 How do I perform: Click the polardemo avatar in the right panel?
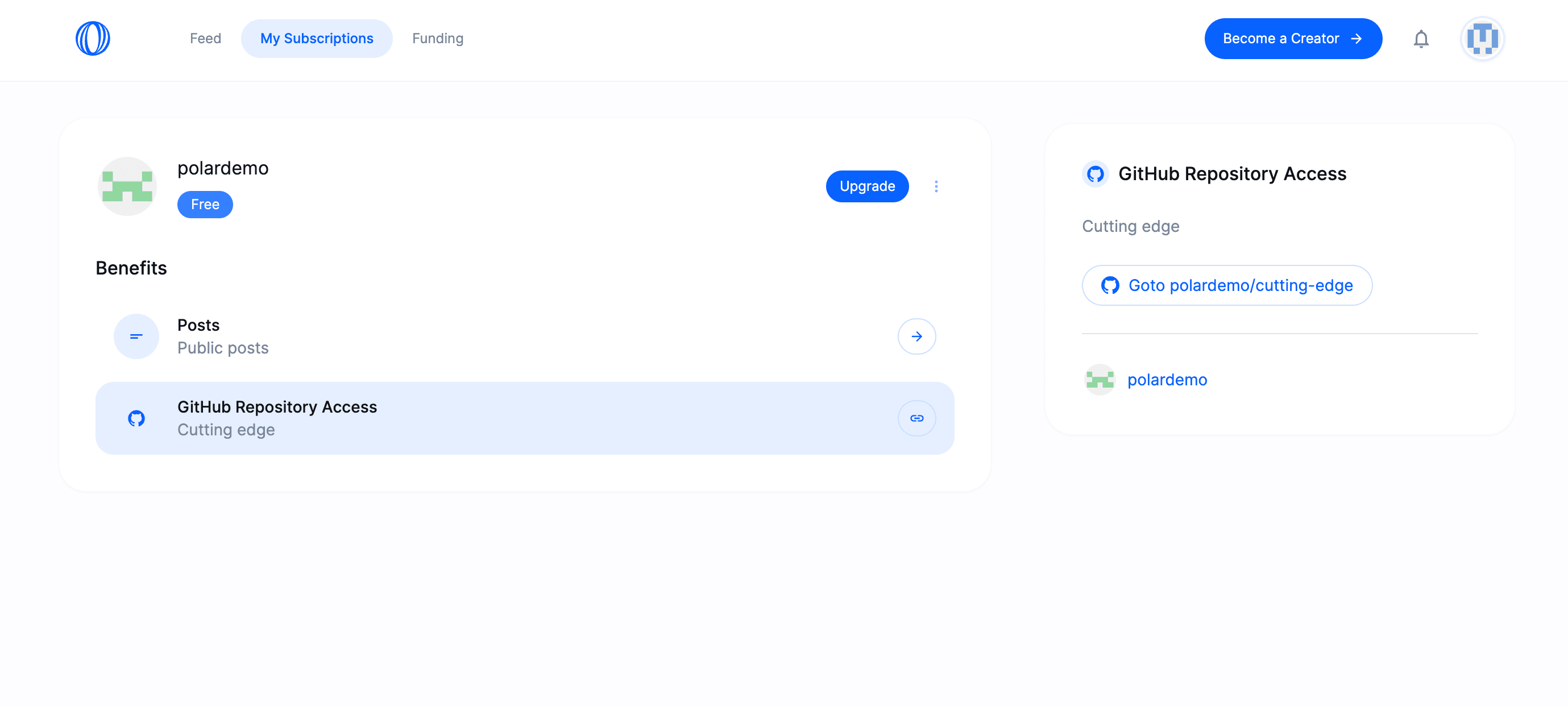(1100, 380)
